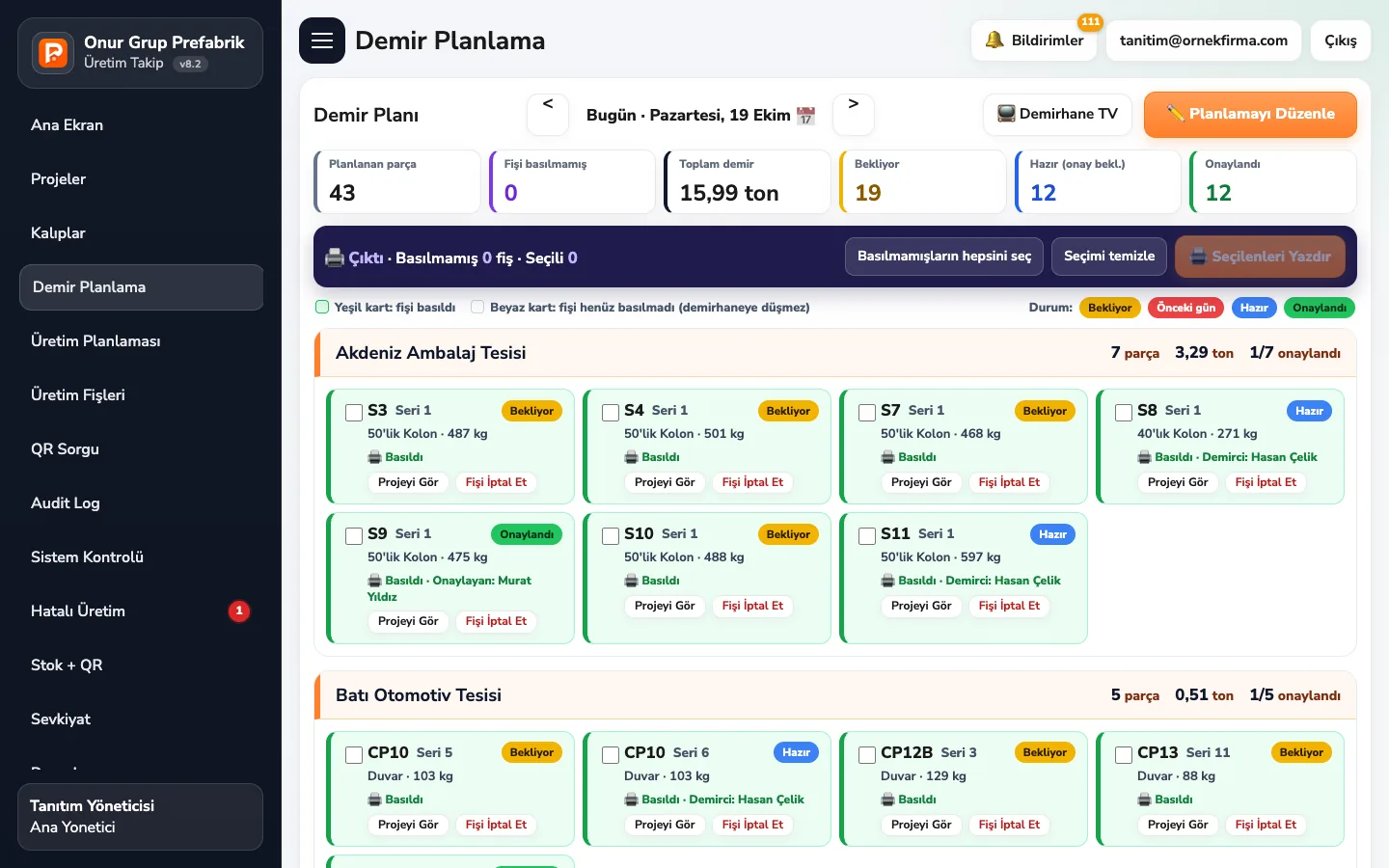Tick the checkbox on card S8
Viewport: 1389px width, 868px height.
click(1124, 413)
